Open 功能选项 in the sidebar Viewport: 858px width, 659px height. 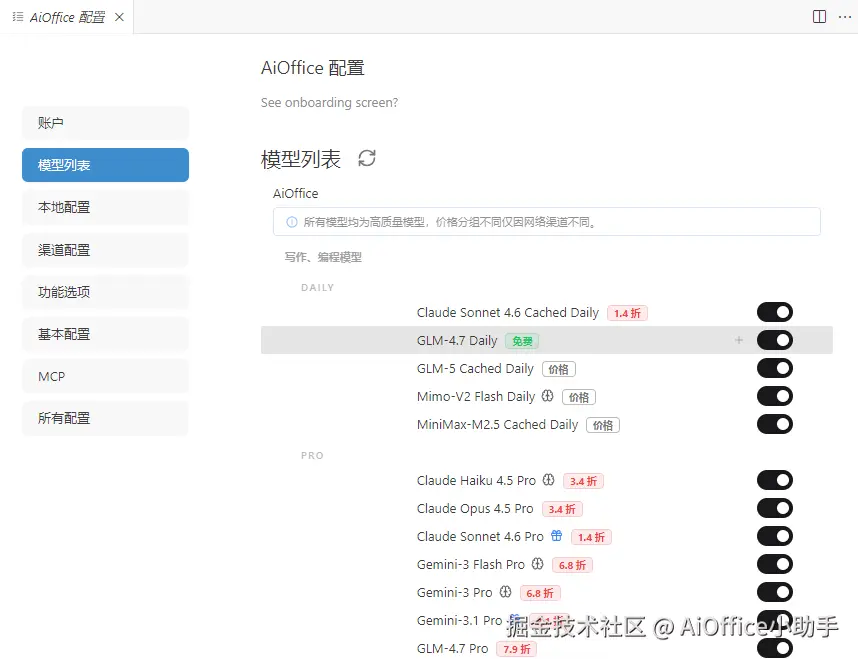(x=105, y=292)
